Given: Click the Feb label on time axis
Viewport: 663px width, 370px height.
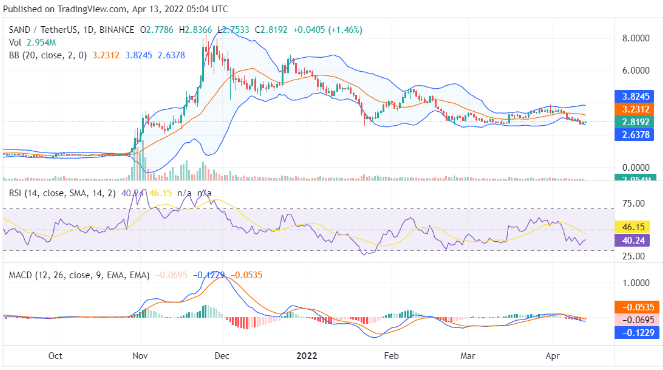Looking at the screenshot, I should (391, 356).
